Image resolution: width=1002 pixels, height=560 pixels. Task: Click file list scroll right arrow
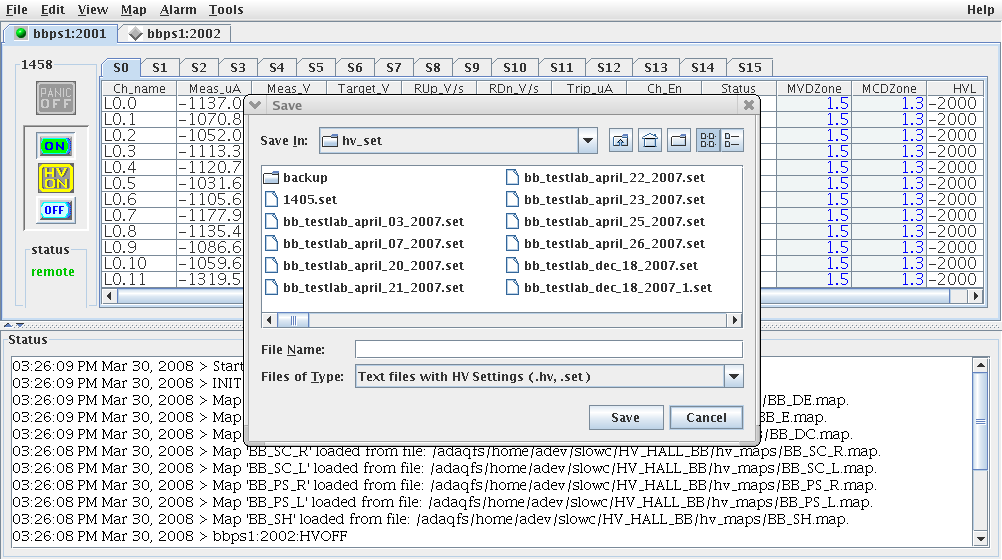(x=735, y=320)
